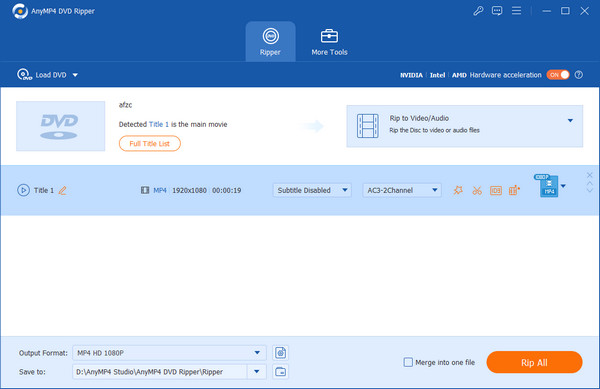Screen dimensions: 600x389
Task: Move Title 1 up in the list
Action: pyautogui.click(x=590, y=184)
